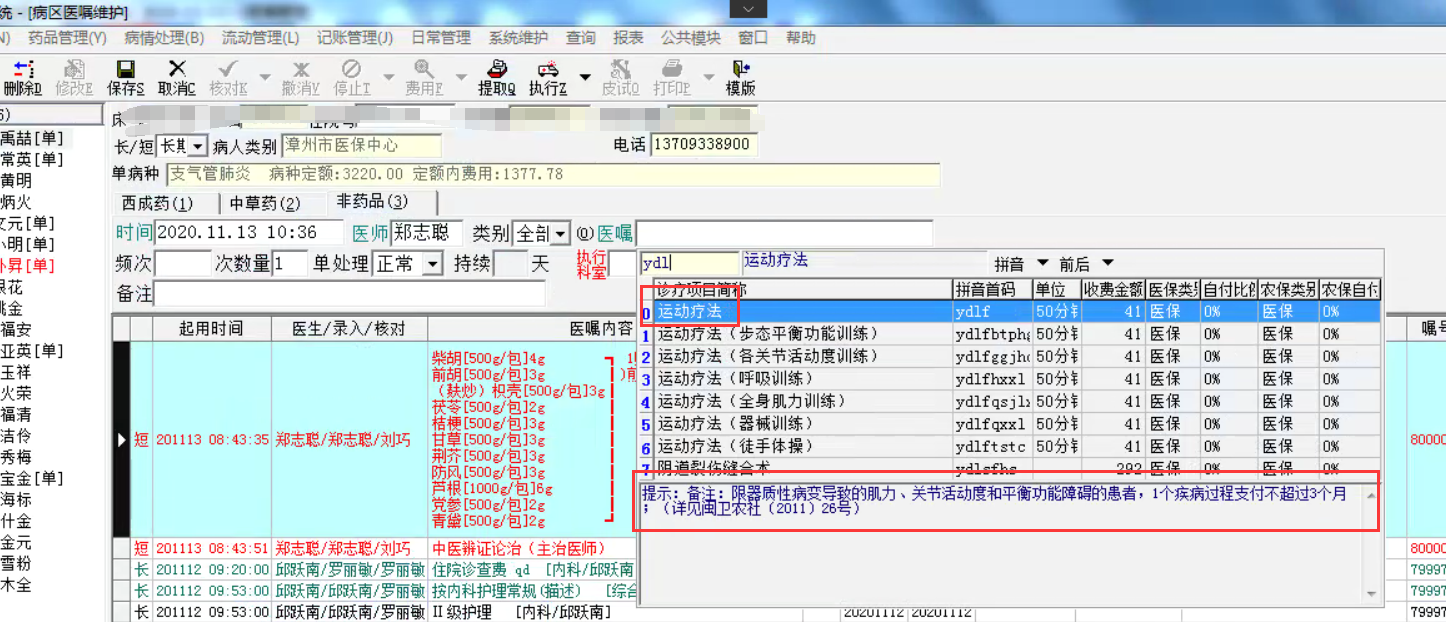This screenshot has height=622, width=1446.
Task: Click the 收费金额 column header
Action: [1113, 290]
